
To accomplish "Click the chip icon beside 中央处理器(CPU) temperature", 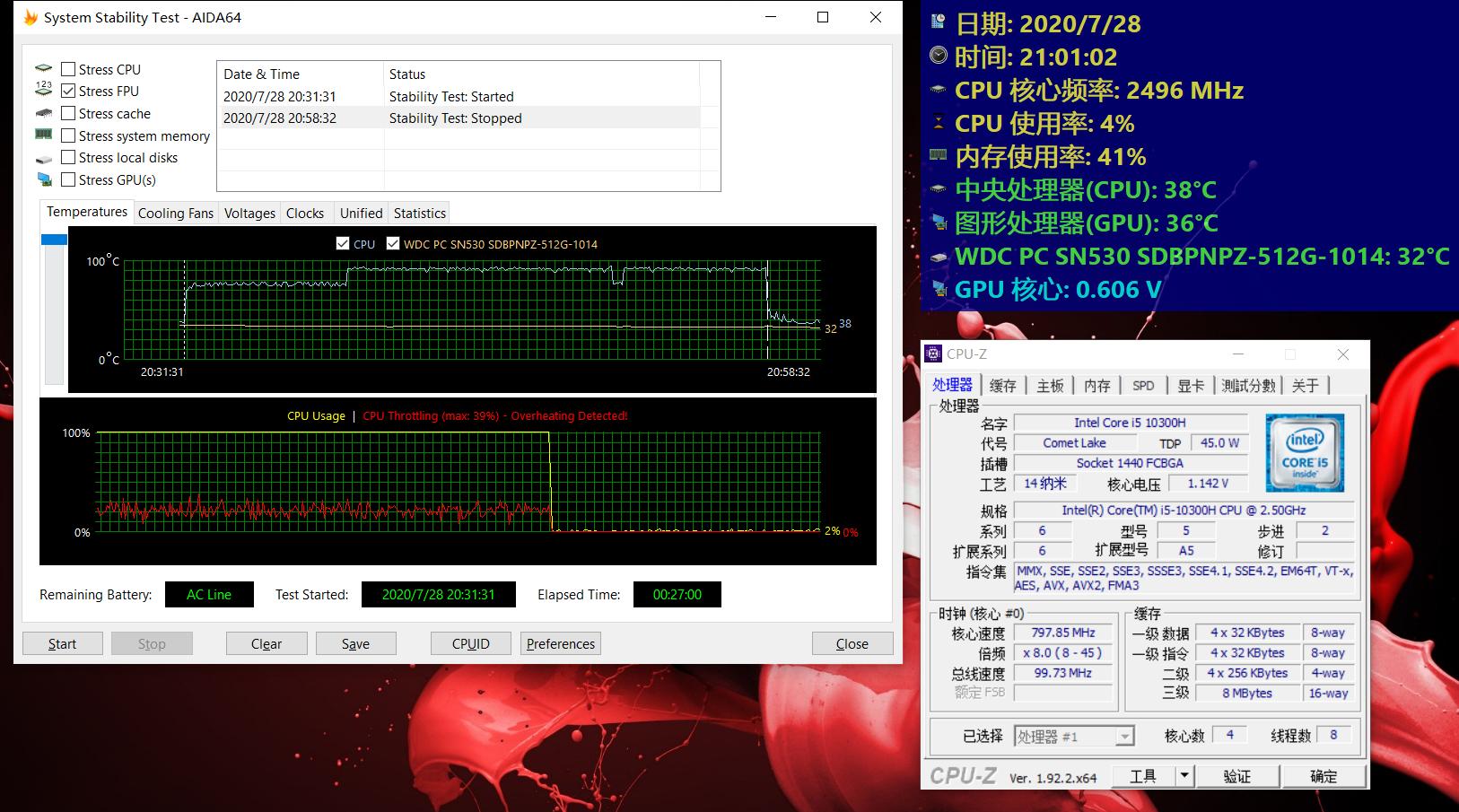I will tap(939, 188).
